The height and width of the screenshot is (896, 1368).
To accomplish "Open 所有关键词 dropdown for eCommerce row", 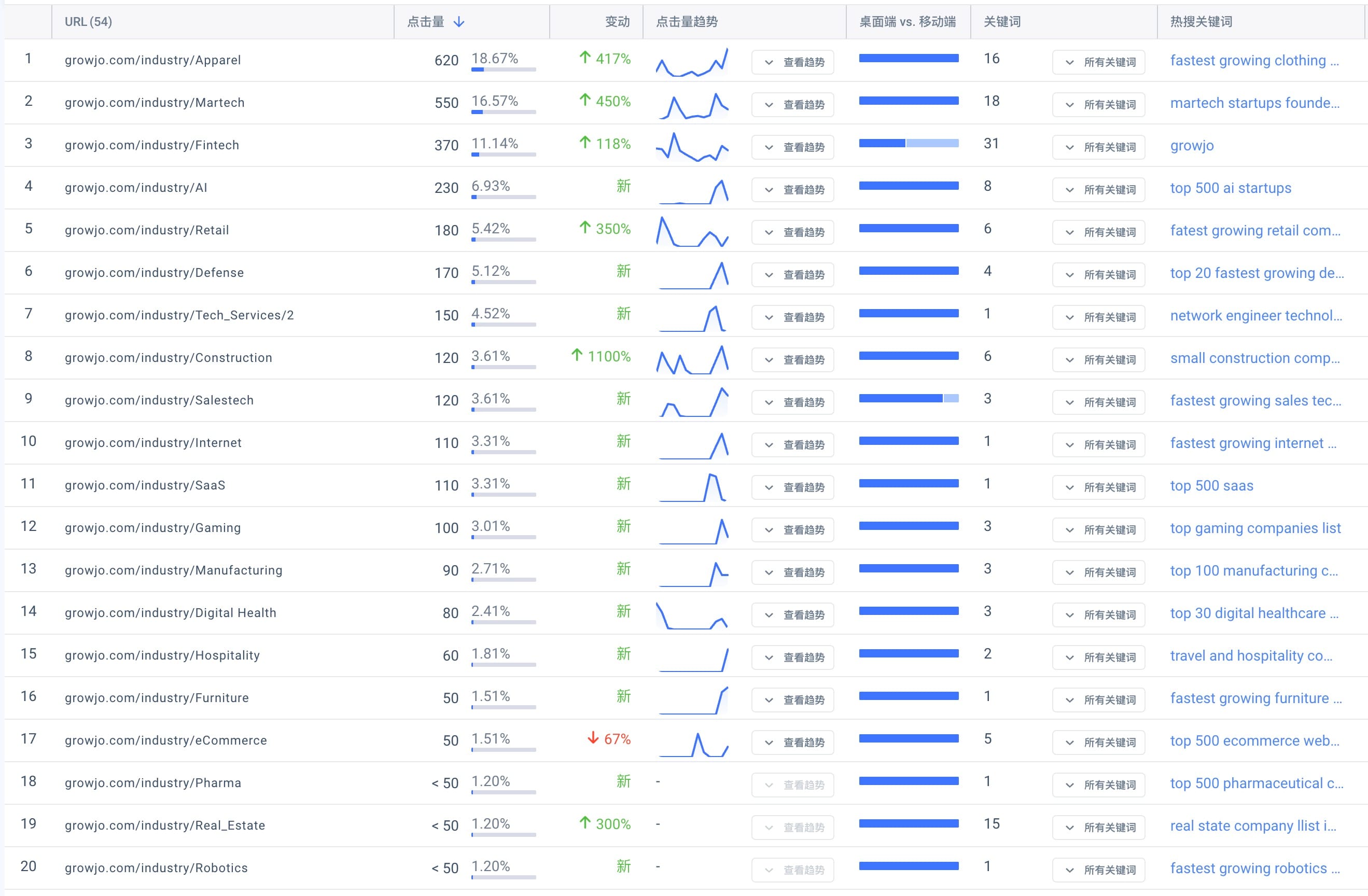I will (x=1098, y=743).
